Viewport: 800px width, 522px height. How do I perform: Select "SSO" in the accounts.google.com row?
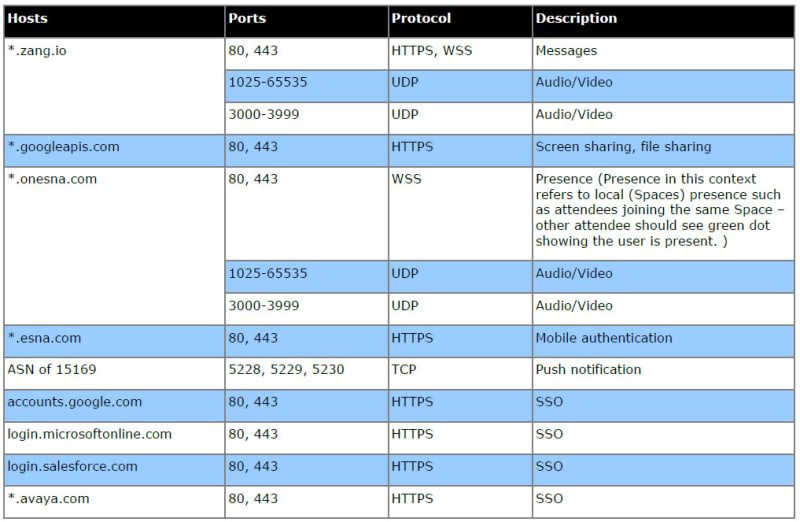click(663, 406)
